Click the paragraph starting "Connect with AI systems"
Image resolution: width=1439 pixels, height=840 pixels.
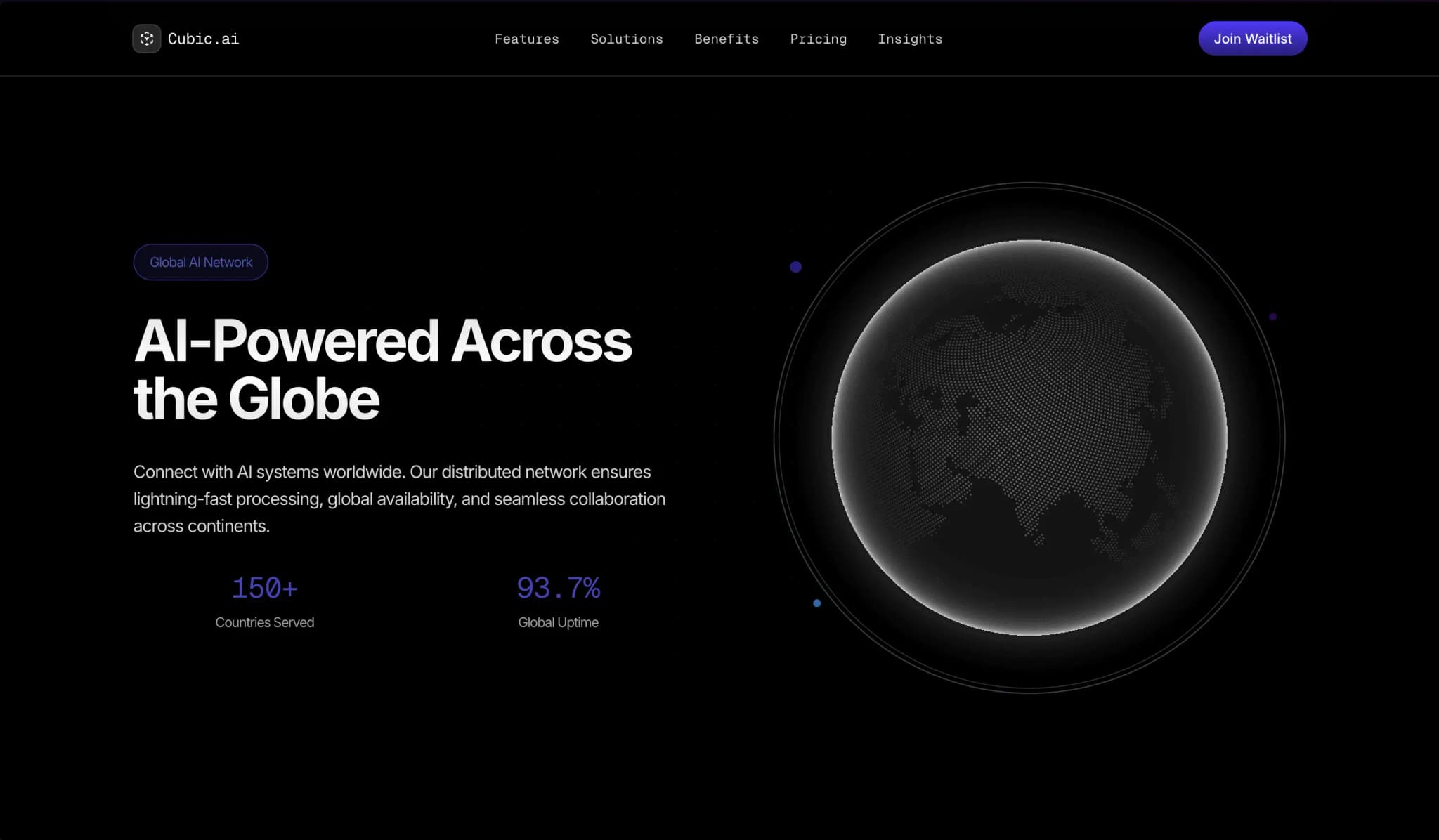(398, 499)
